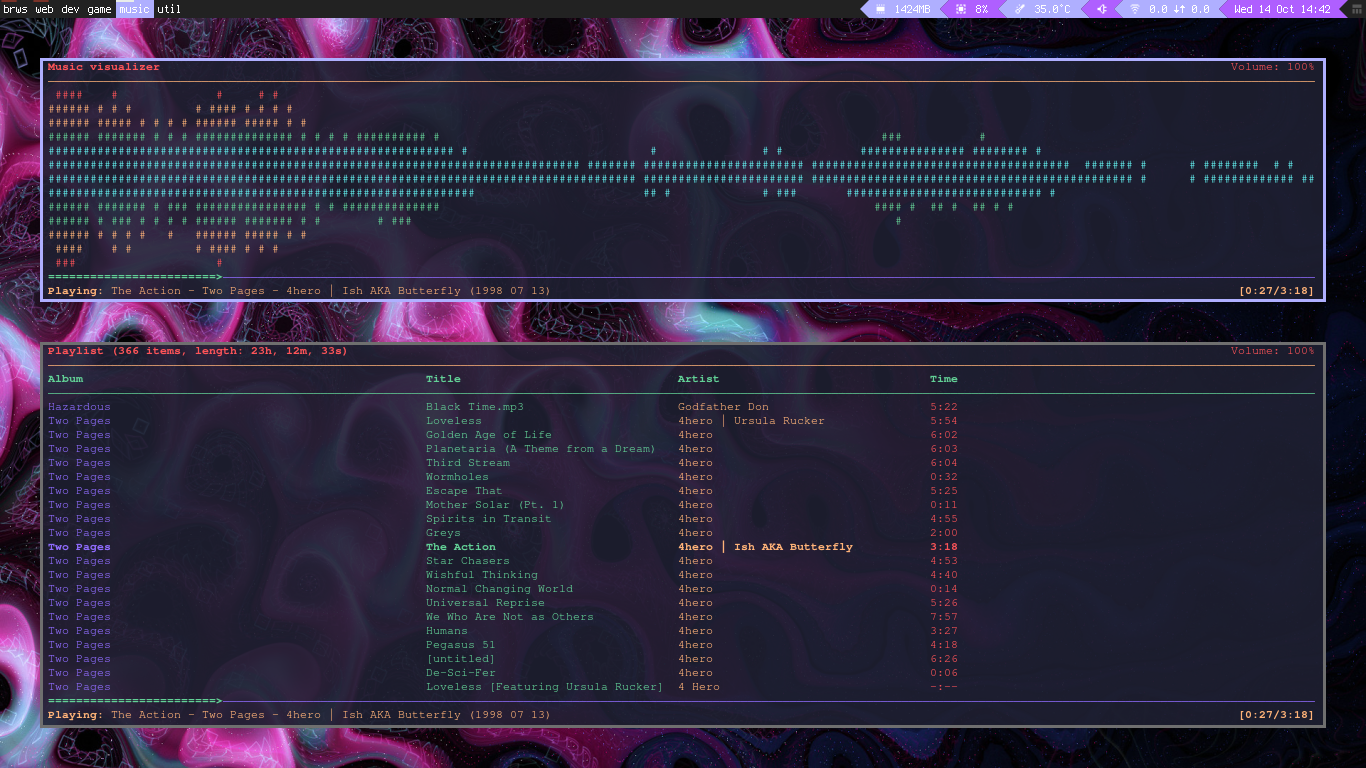Screen dimensions: 1366x768
Task: Switch to the web workspace
Action: pos(44,9)
